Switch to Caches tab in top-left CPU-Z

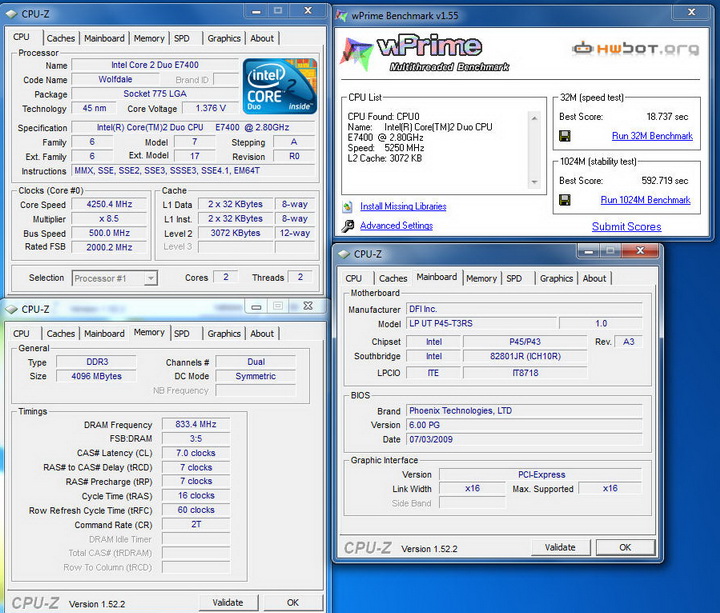point(61,39)
